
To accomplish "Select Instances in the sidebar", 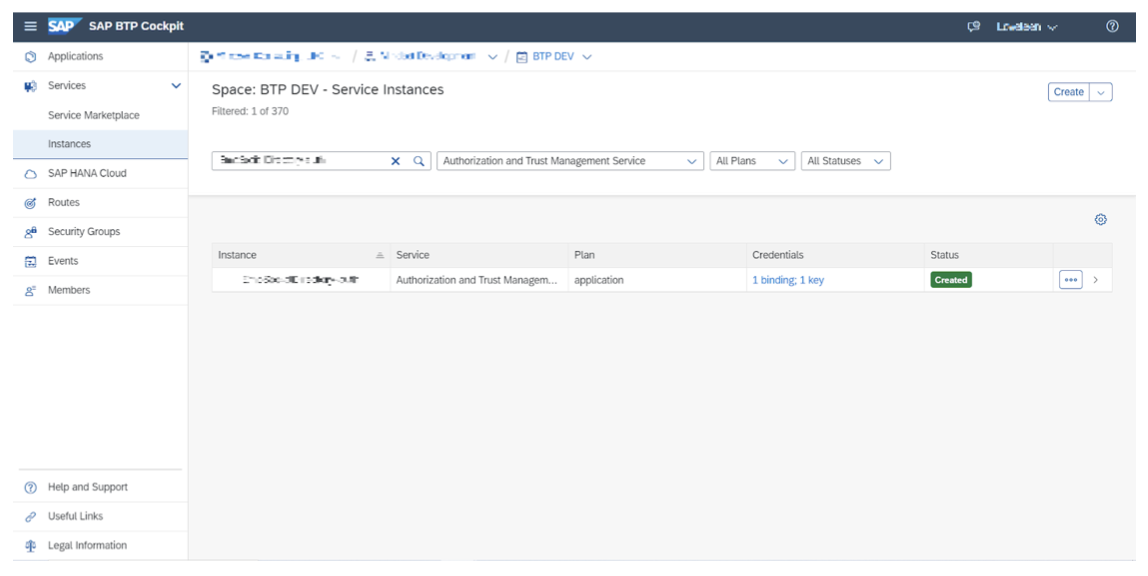I will (100, 144).
